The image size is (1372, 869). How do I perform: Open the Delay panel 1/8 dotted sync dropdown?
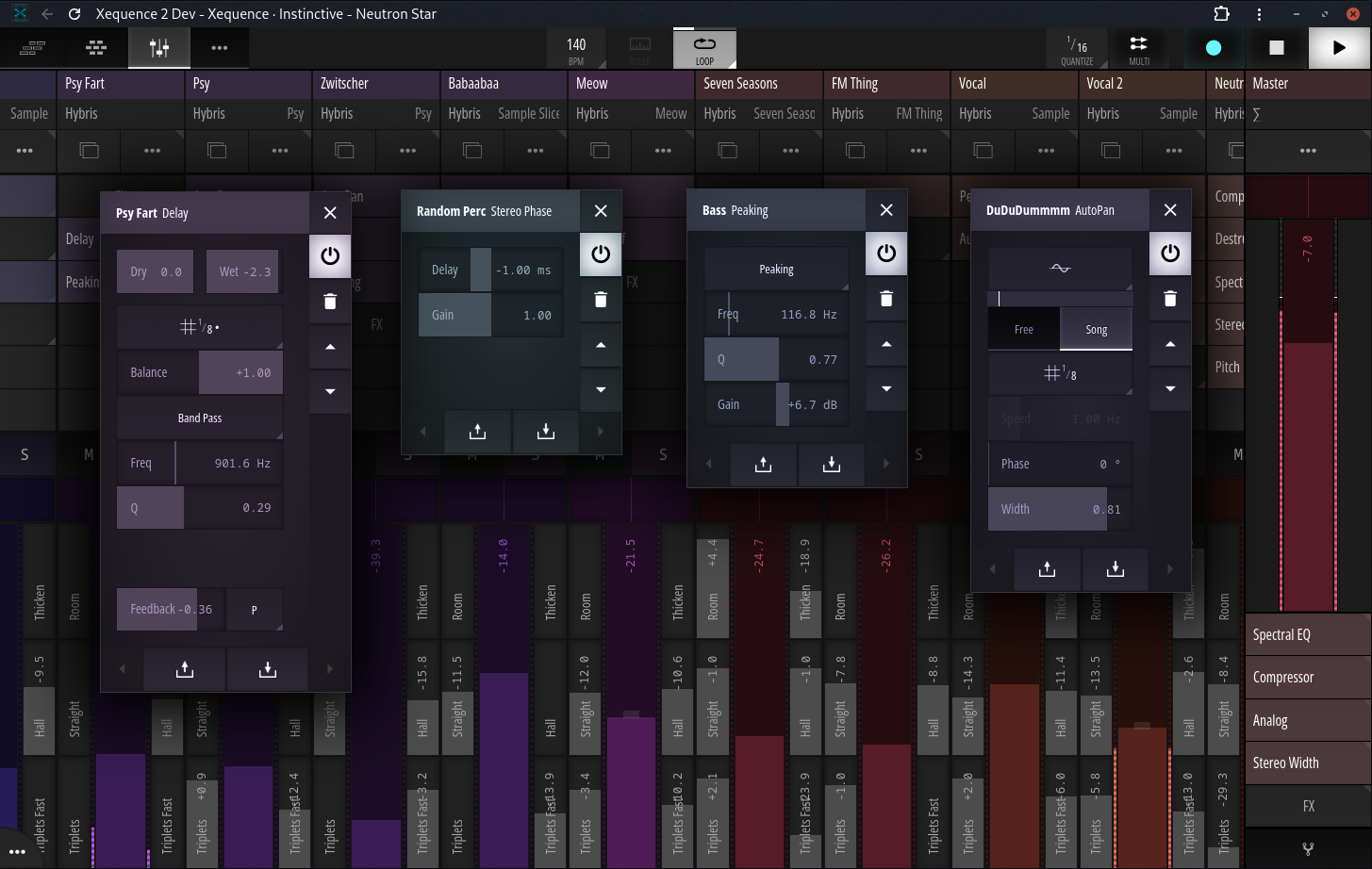pos(200,327)
